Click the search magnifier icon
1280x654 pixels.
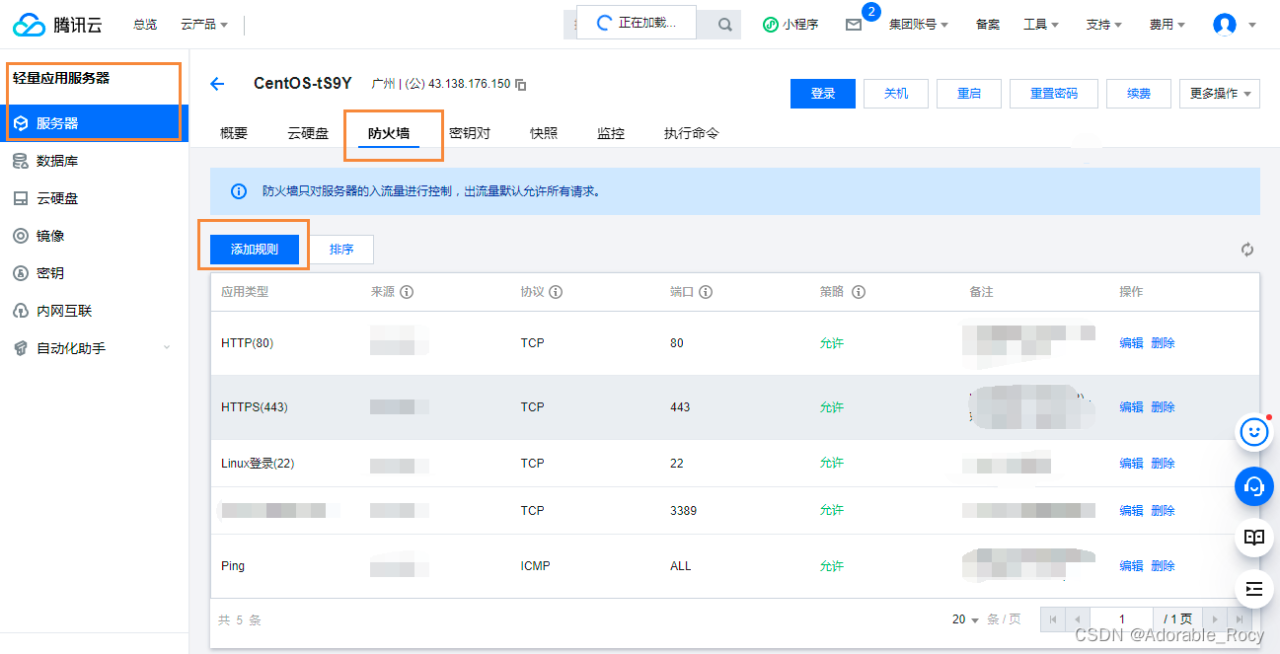pyautogui.click(x=725, y=25)
